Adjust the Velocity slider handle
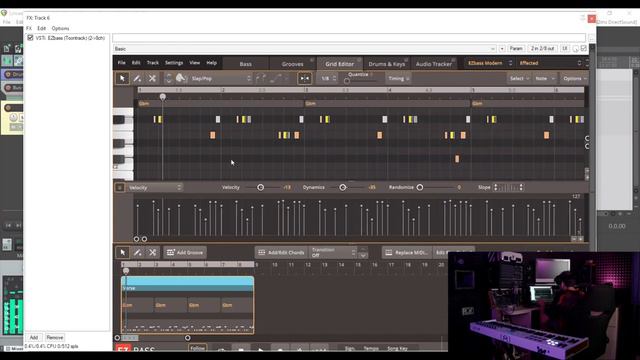Screen dimensions: 640x360 pyautogui.click(x=260, y=187)
